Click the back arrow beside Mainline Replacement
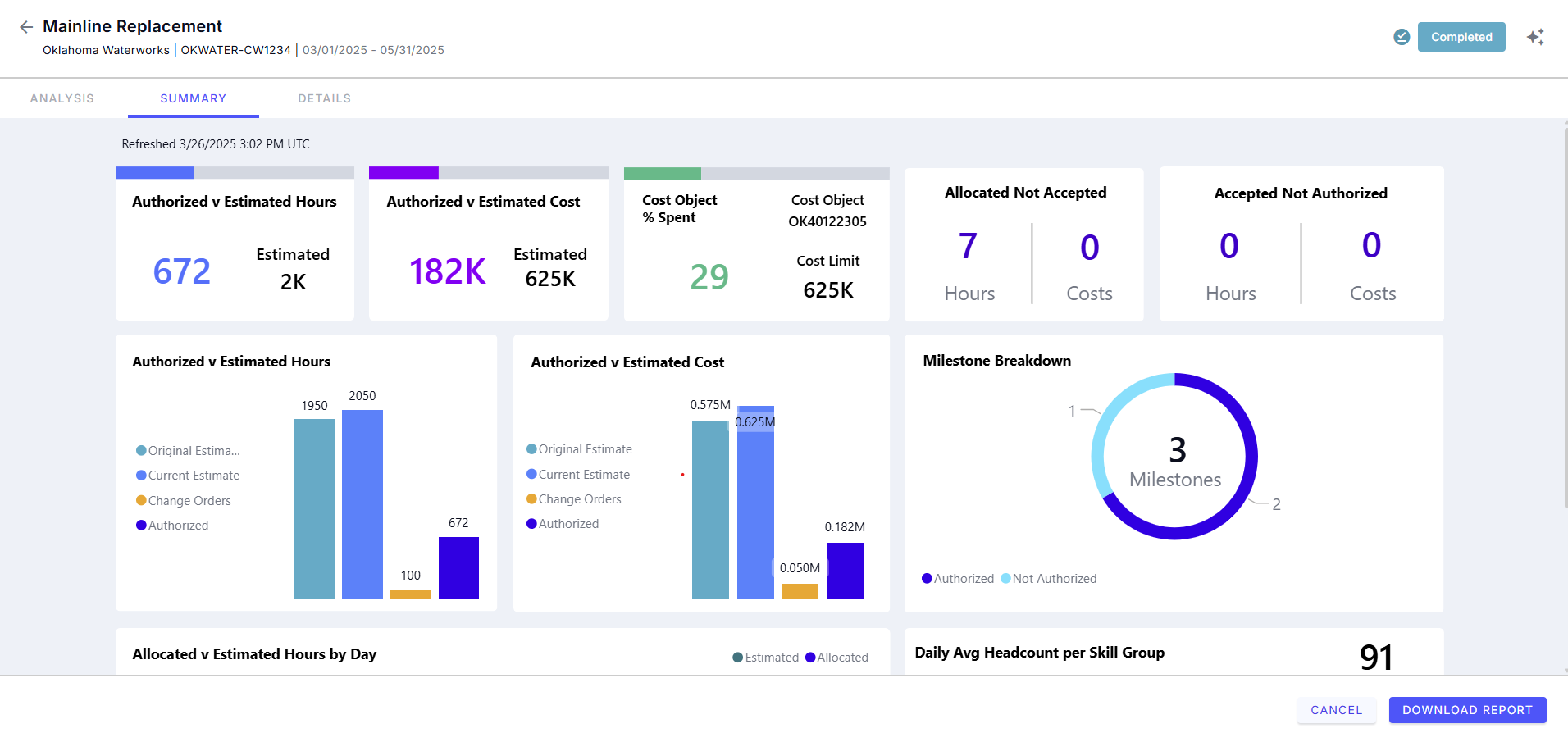This screenshot has height=742, width=1568. (26, 27)
